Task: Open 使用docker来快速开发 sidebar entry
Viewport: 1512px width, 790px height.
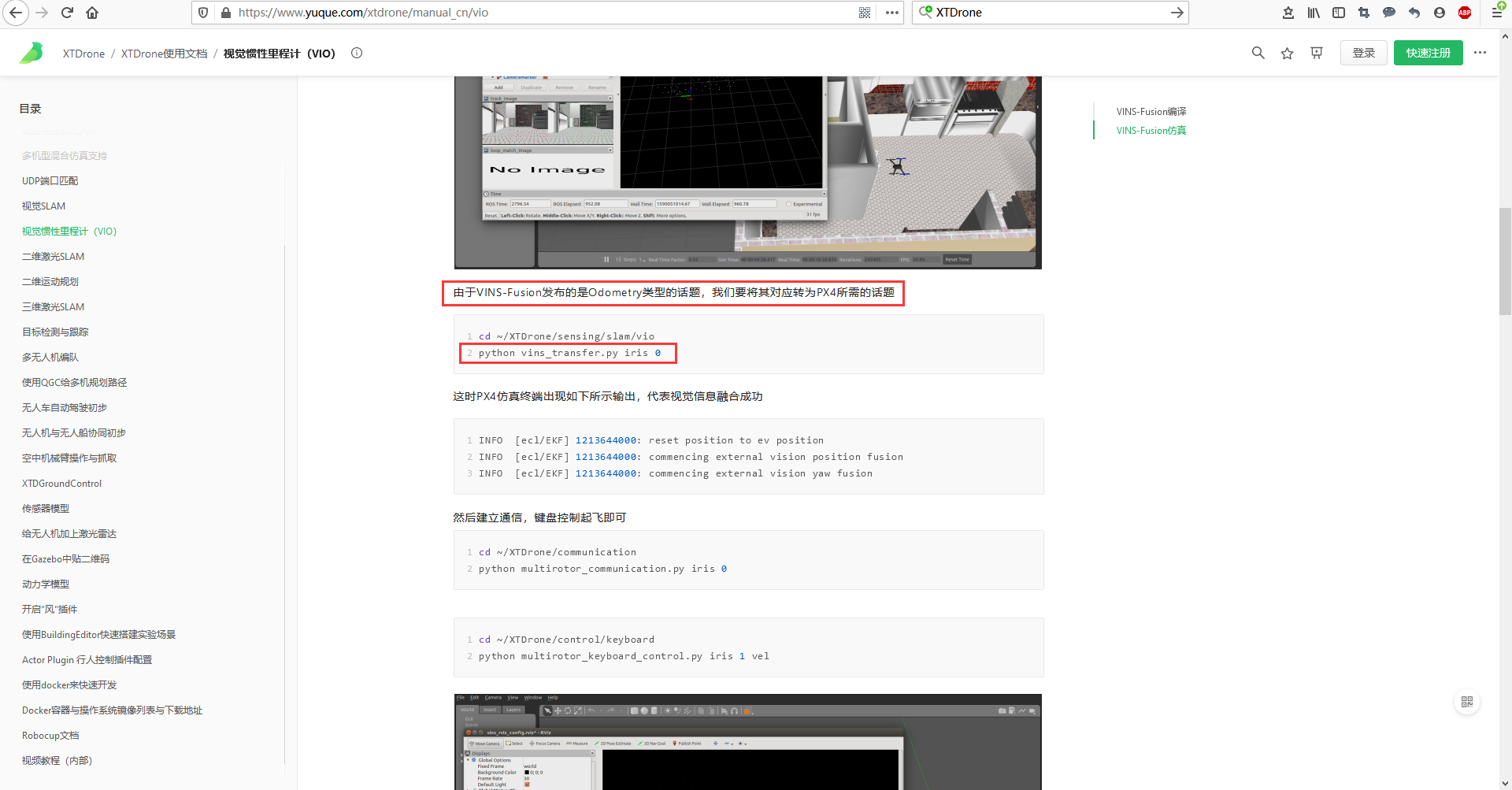Action: click(x=69, y=685)
